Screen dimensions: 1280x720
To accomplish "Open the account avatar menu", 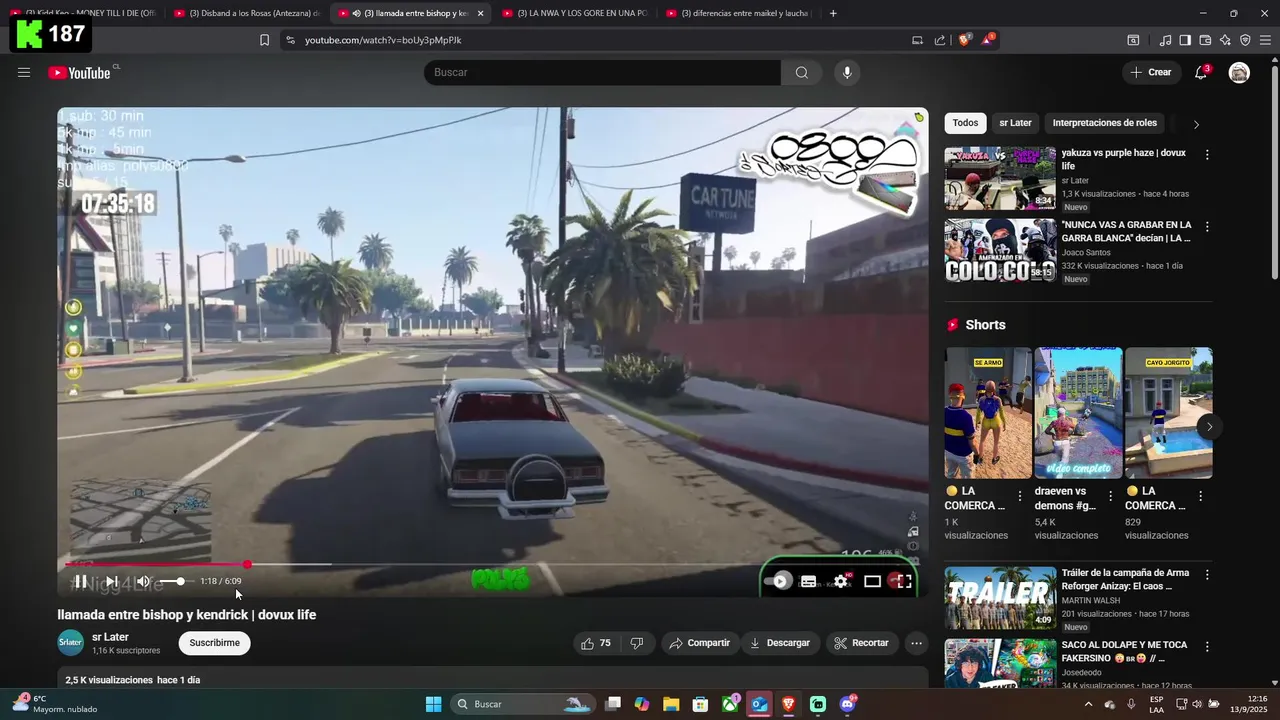I will (x=1239, y=72).
